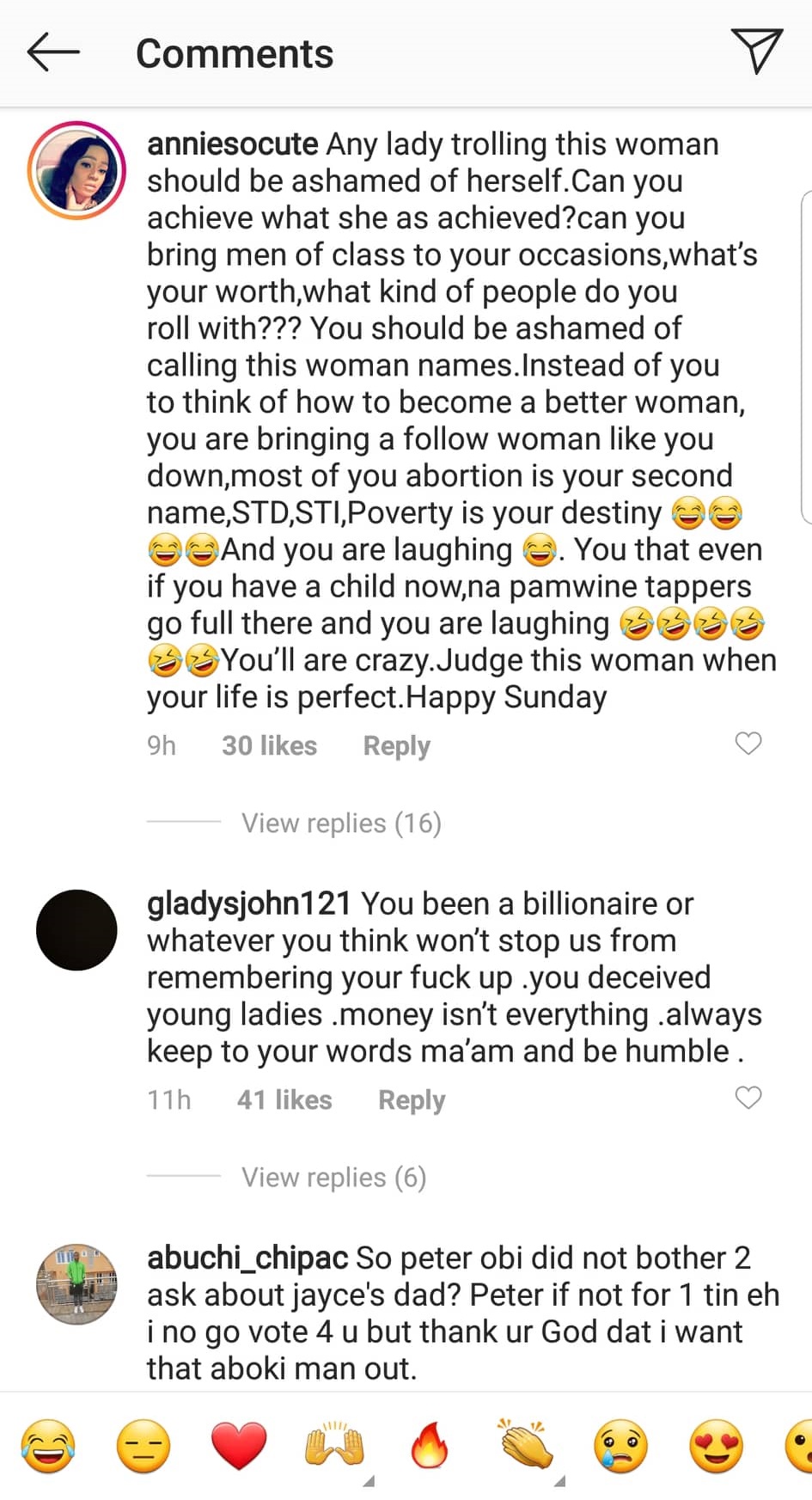Viewport: 812px width, 1500px height.
Task: Reply to gladysjohn121's comment
Action: pos(412,1099)
